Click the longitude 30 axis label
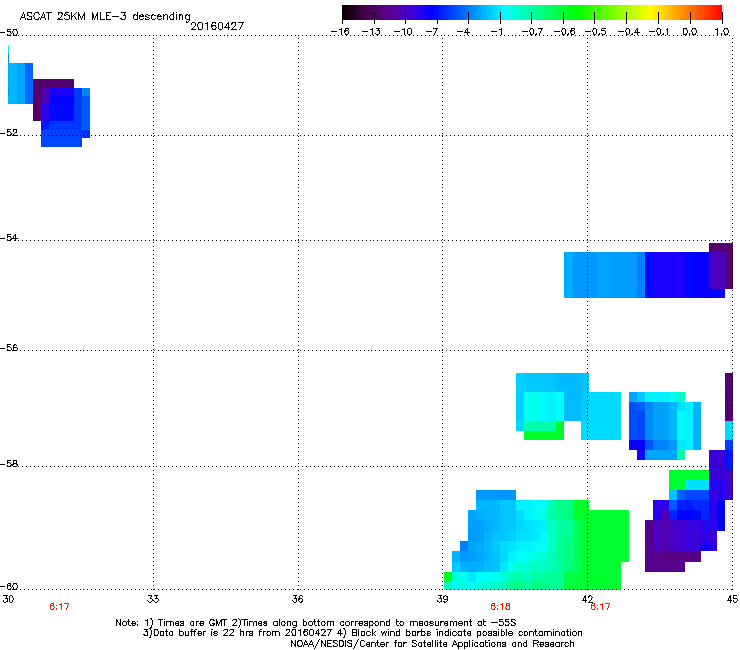 [8, 599]
